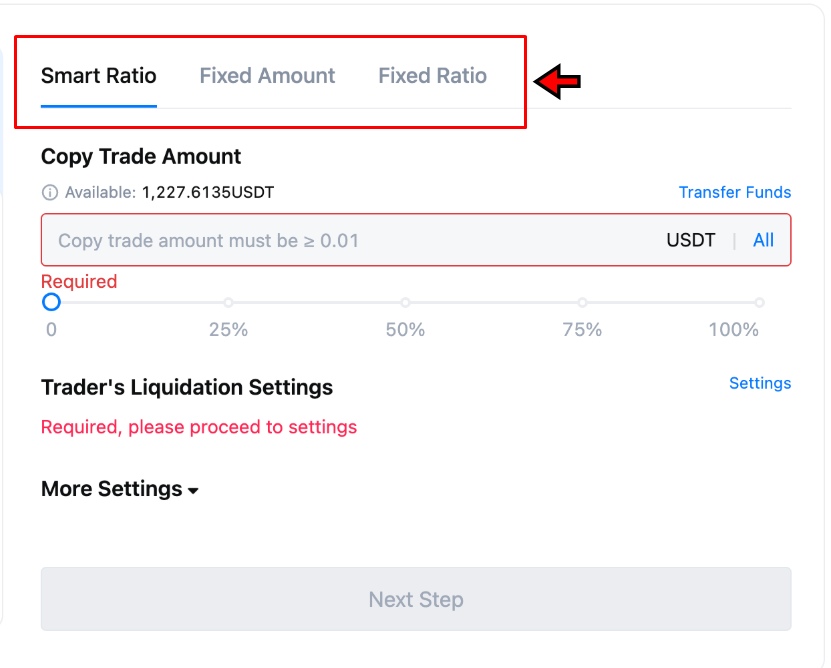Viewport: 831px width, 668px height.
Task: Set the slider to 75%
Action: click(582, 302)
